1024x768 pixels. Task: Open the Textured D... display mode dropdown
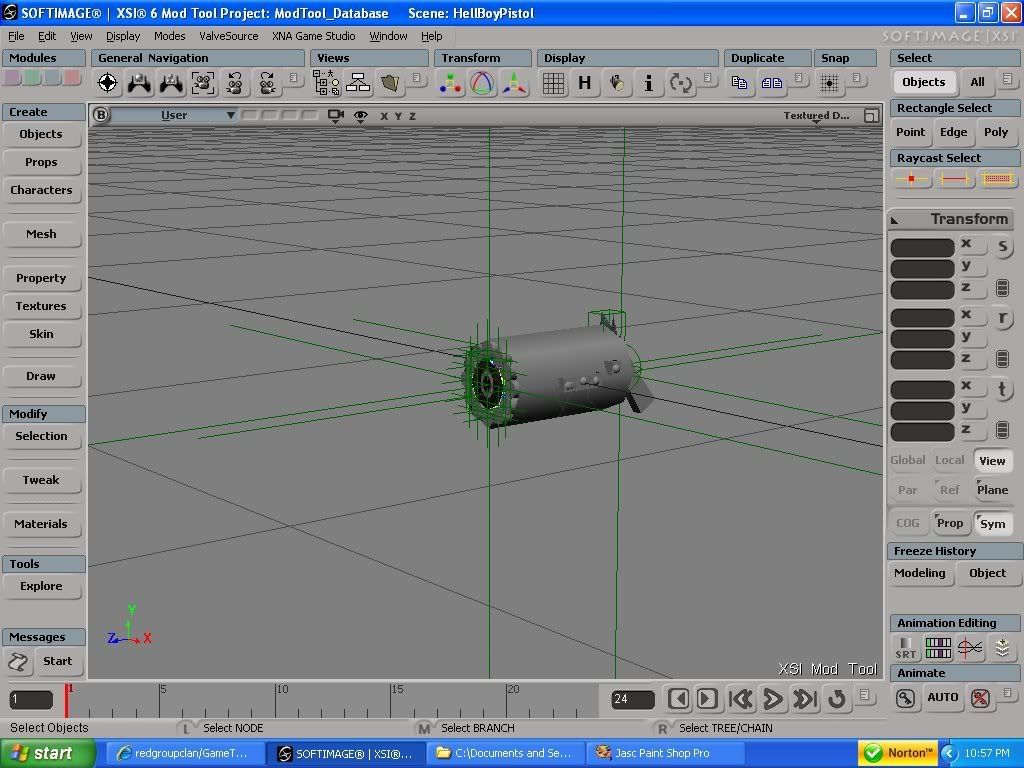click(x=816, y=116)
